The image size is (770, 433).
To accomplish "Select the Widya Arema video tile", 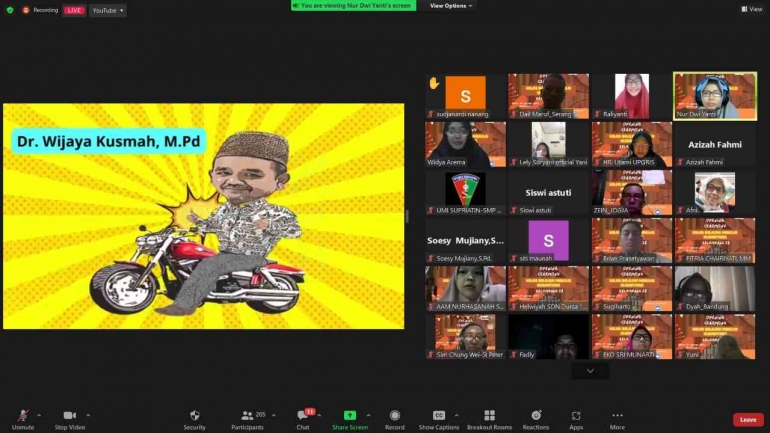I will point(466,144).
